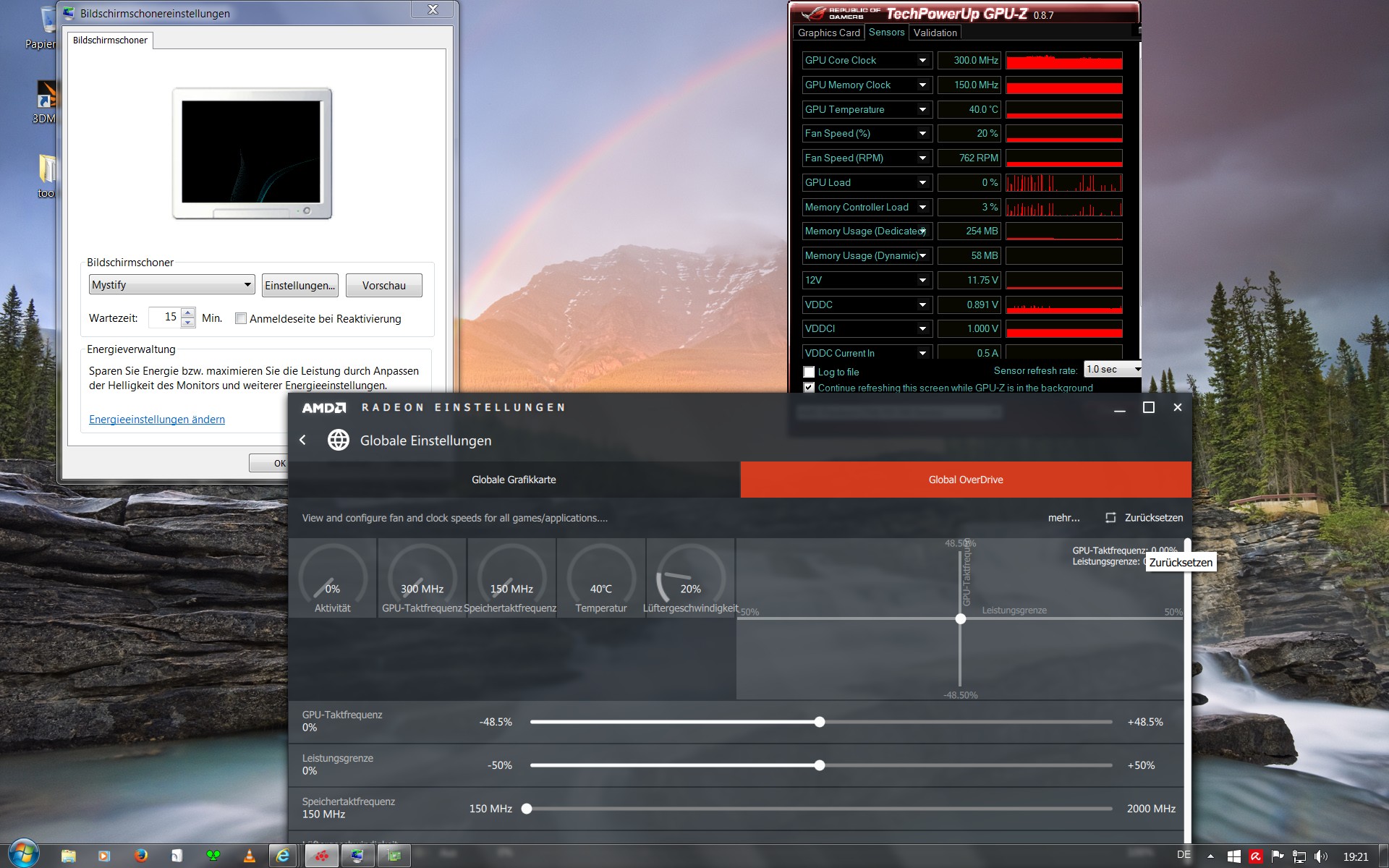Switch to the Graphics Card tab
Viewport: 1389px width, 868px height.
(x=828, y=33)
